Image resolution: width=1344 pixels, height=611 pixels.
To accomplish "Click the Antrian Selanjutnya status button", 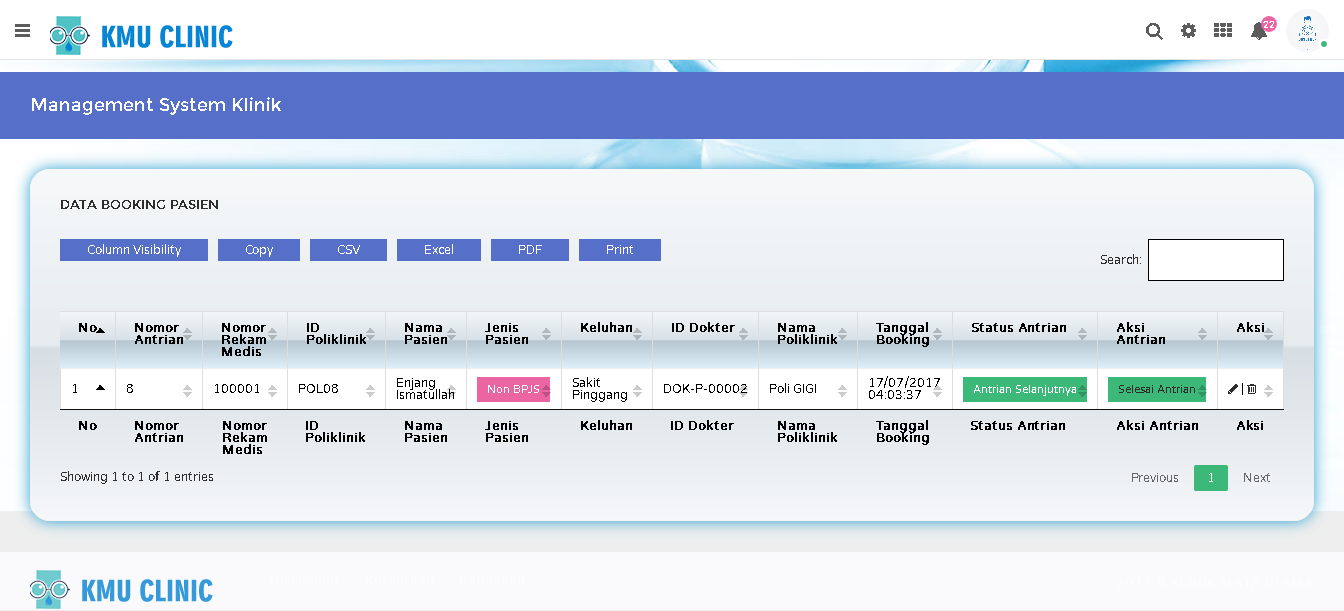I will 1024,389.
